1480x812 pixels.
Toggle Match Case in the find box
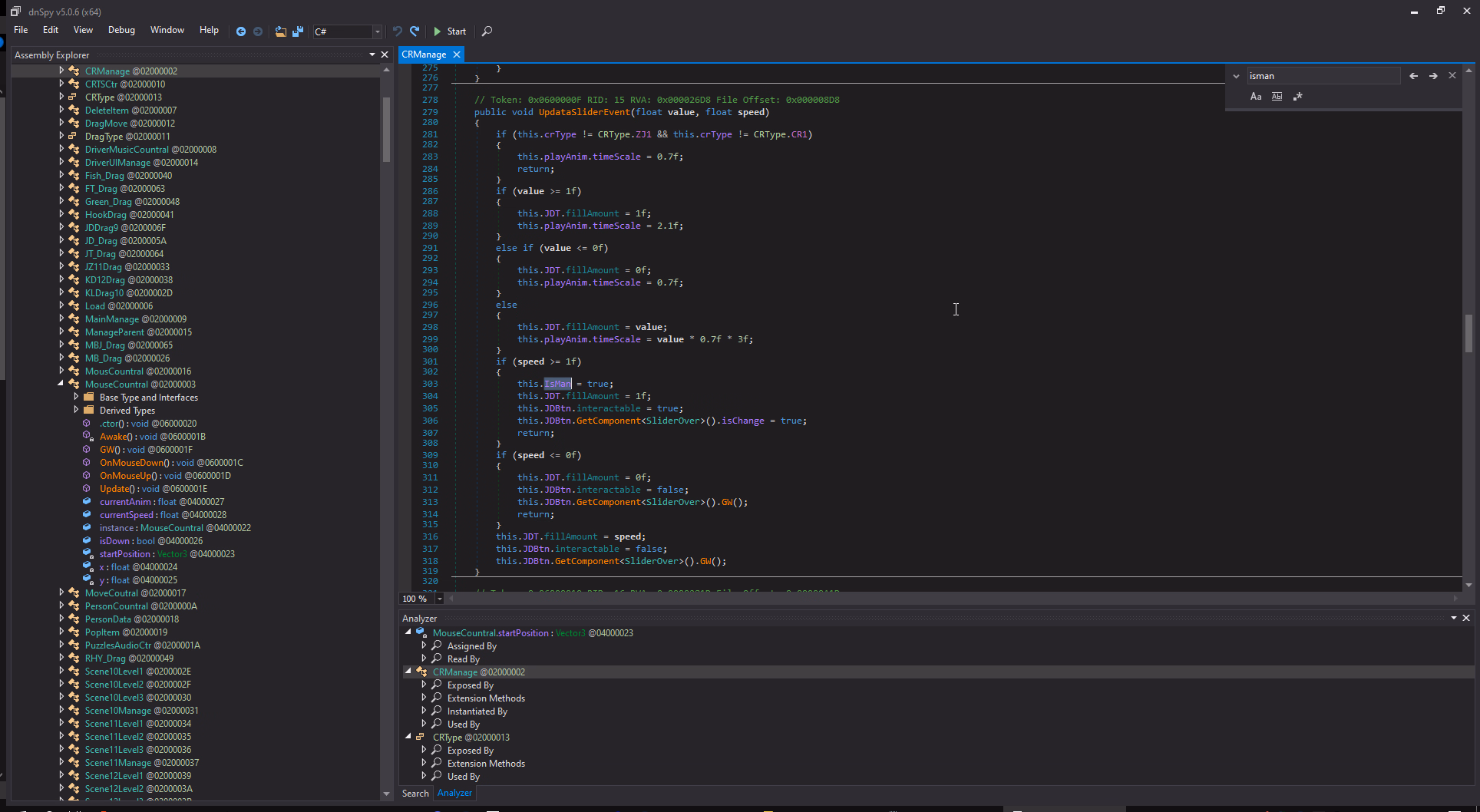coord(1256,97)
